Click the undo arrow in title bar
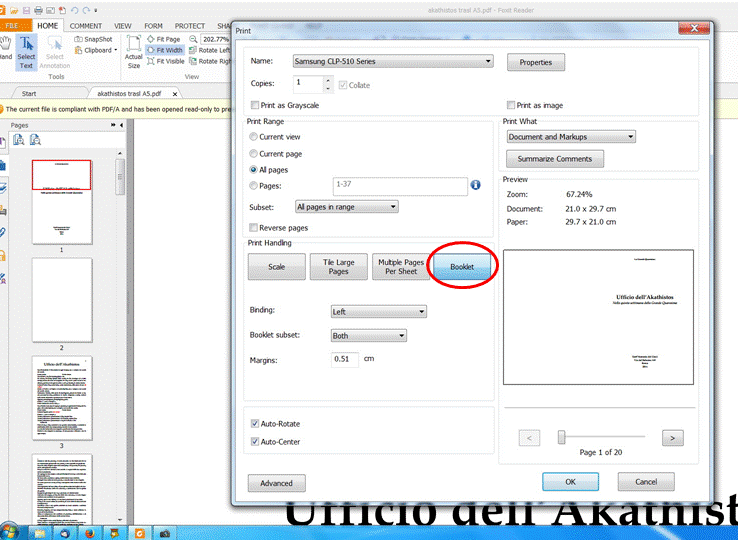This screenshot has width=738, height=540. [x=74, y=9]
